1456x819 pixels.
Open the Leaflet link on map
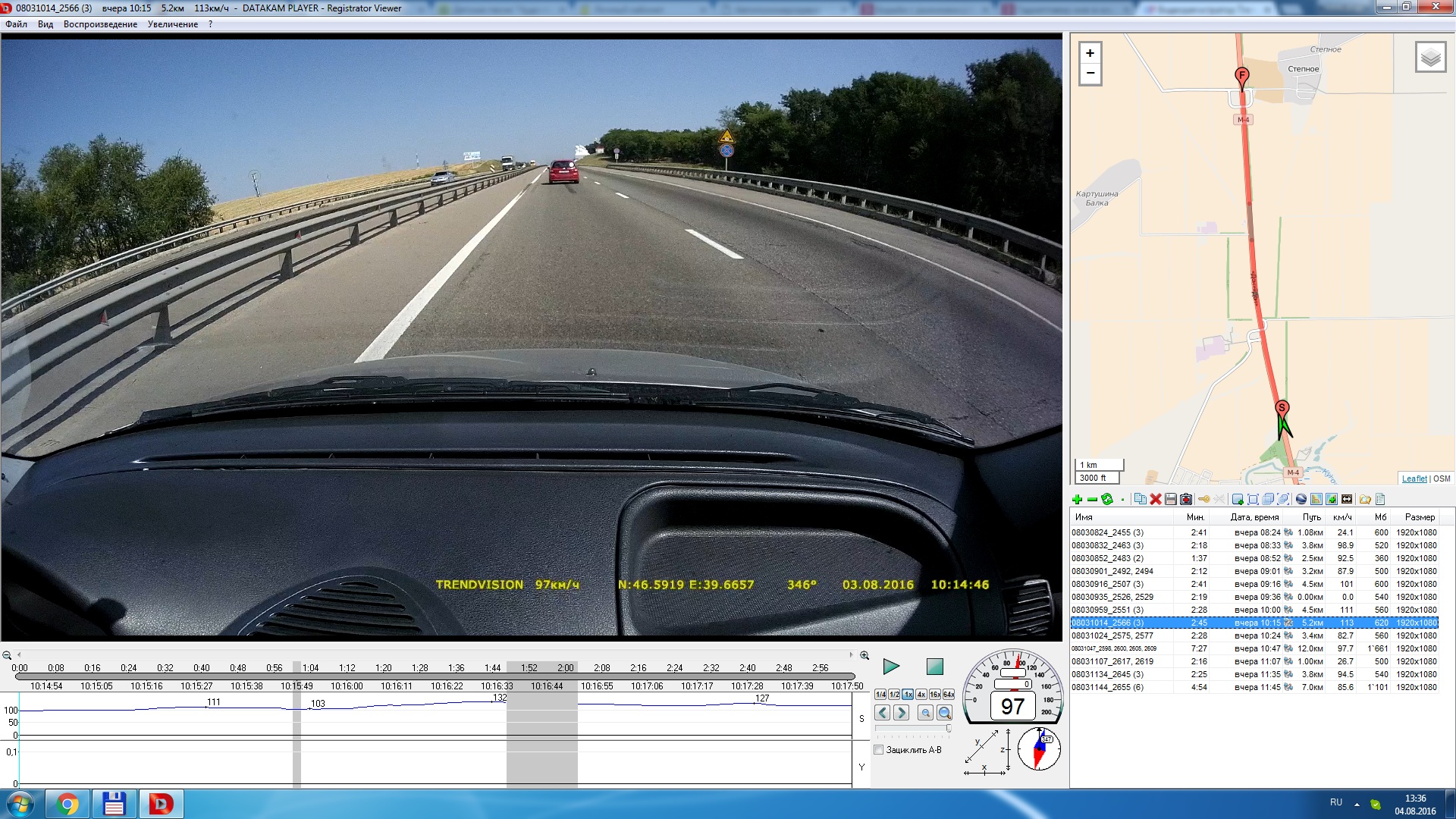1414,479
